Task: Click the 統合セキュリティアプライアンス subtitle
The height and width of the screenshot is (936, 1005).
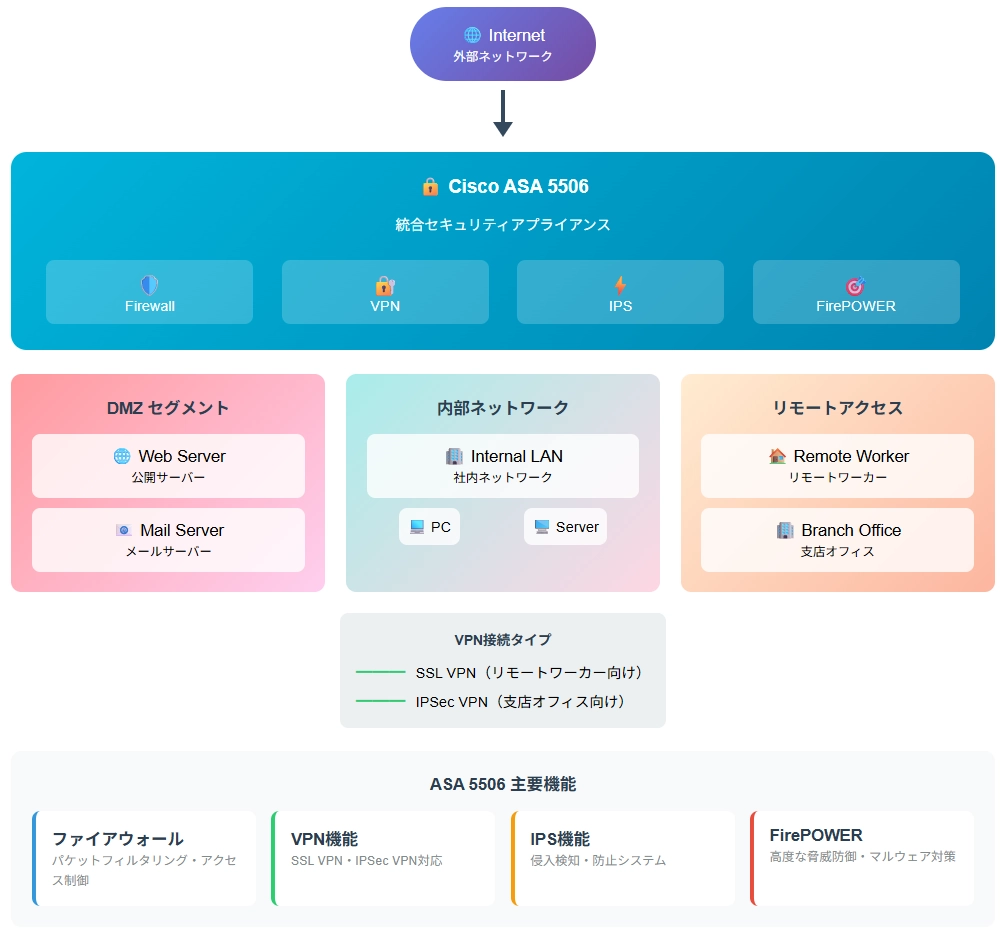Action: (503, 225)
